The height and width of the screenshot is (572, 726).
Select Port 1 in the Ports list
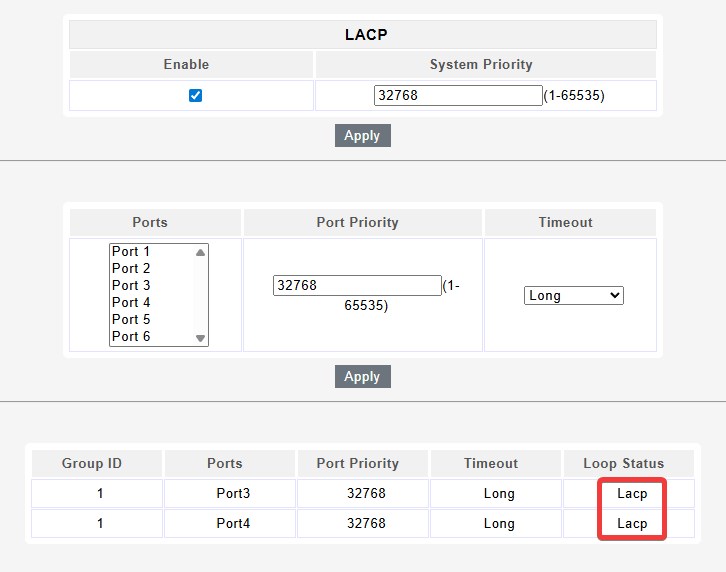(150, 252)
